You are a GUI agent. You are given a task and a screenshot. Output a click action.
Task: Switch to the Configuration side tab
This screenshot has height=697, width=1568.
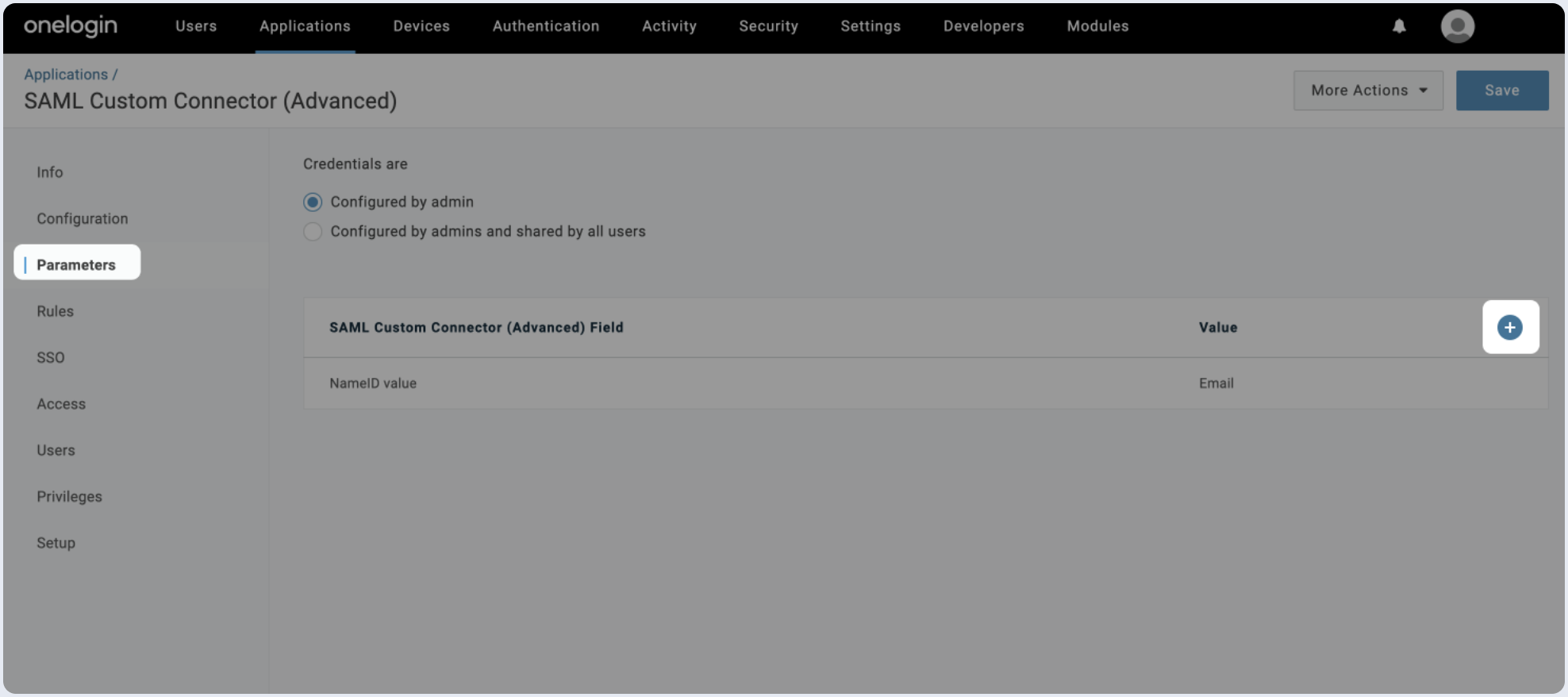point(82,218)
